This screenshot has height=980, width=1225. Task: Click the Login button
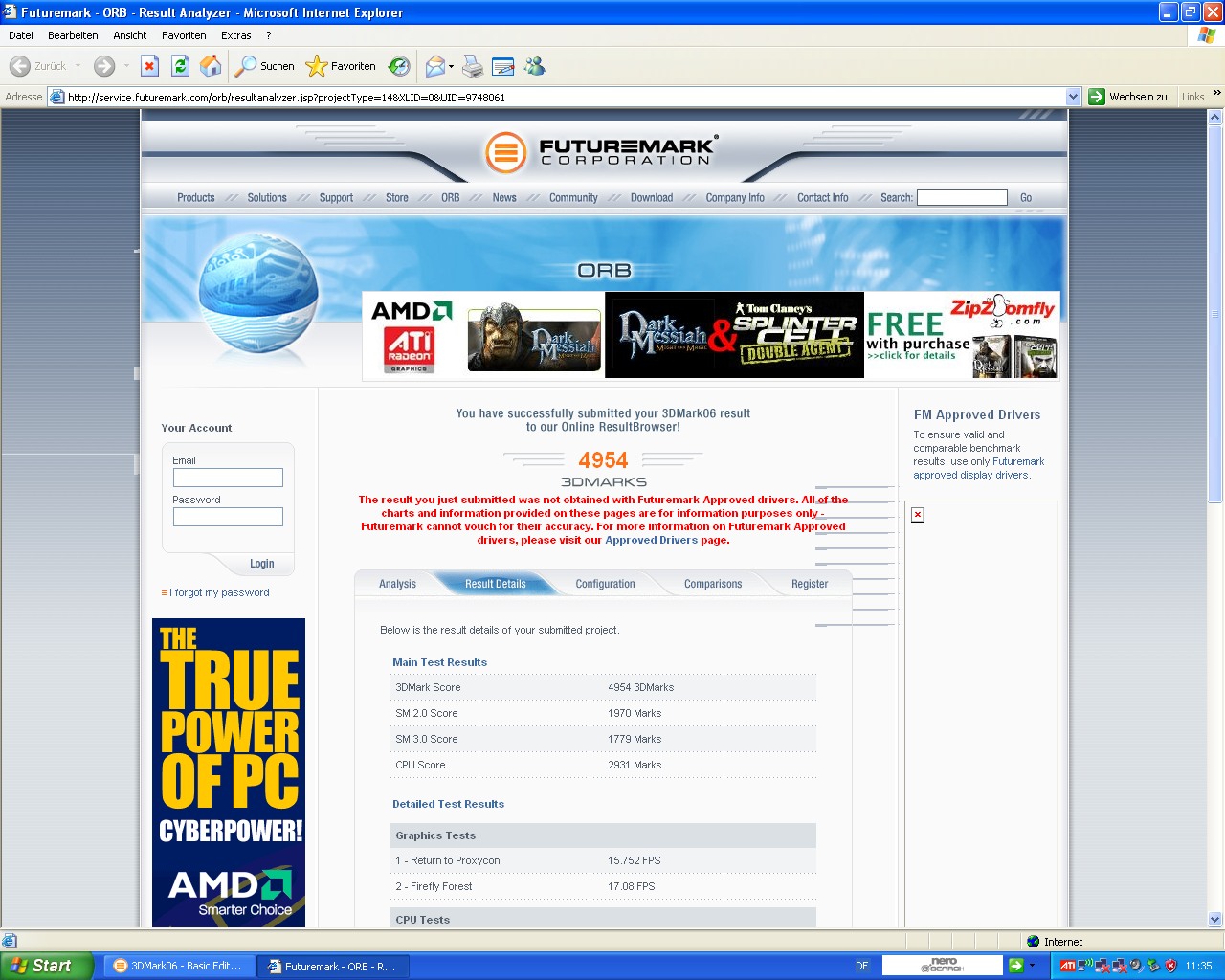261,564
